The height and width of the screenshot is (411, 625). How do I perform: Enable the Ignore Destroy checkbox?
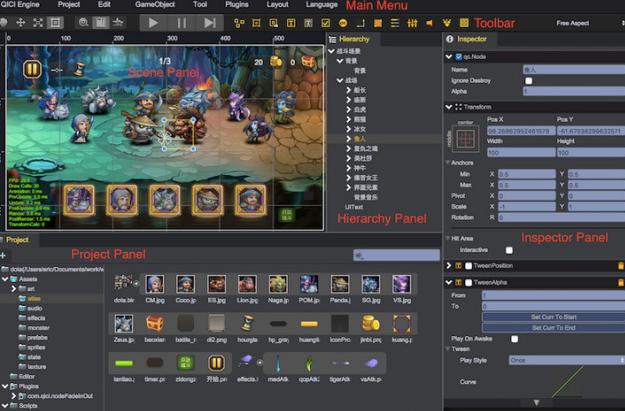click(x=529, y=81)
